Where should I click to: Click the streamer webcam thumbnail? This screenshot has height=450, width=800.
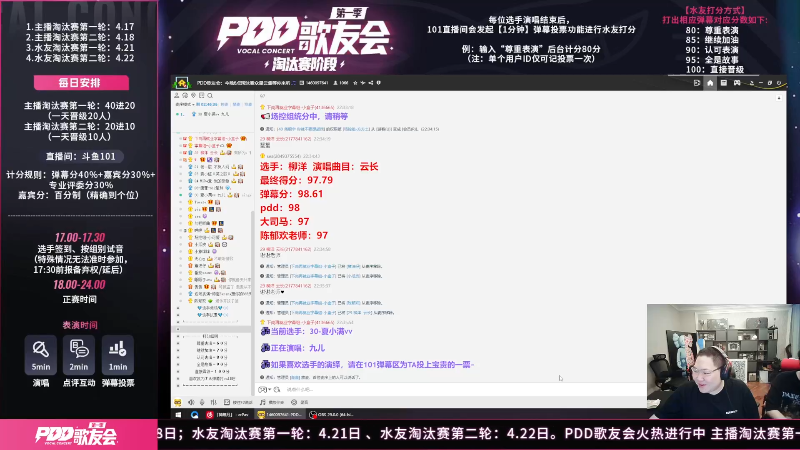(723, 361)
